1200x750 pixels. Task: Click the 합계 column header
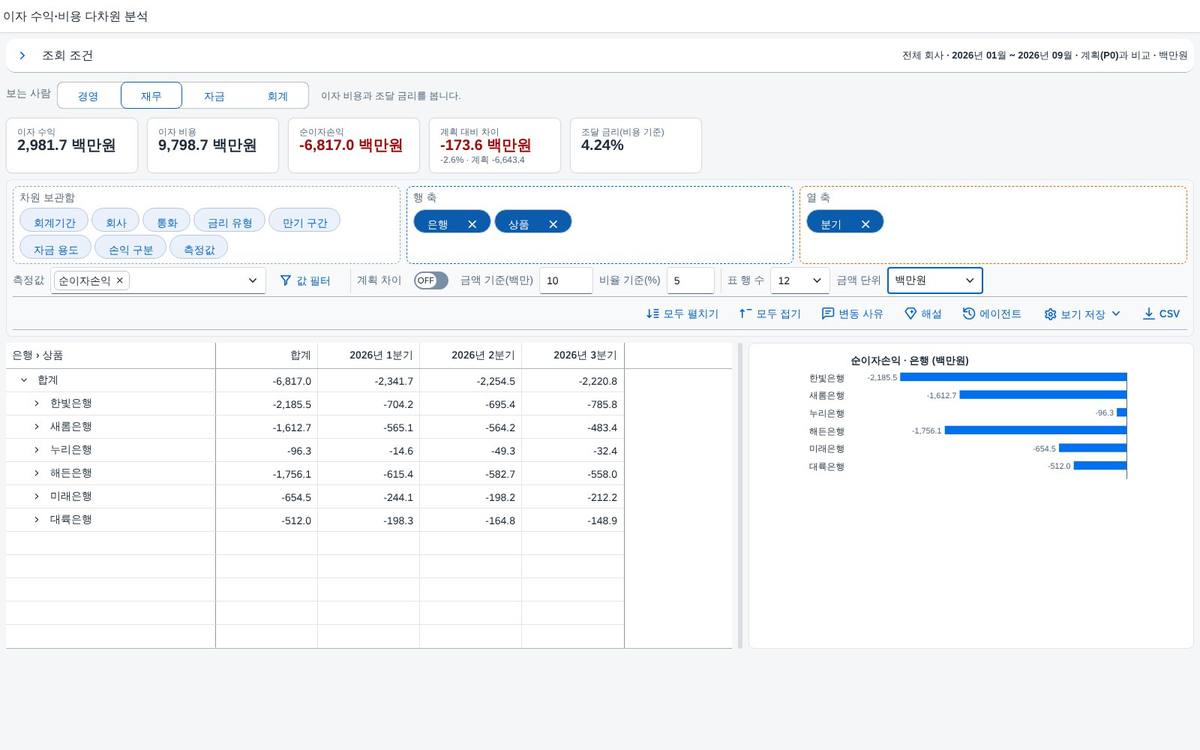267,355
